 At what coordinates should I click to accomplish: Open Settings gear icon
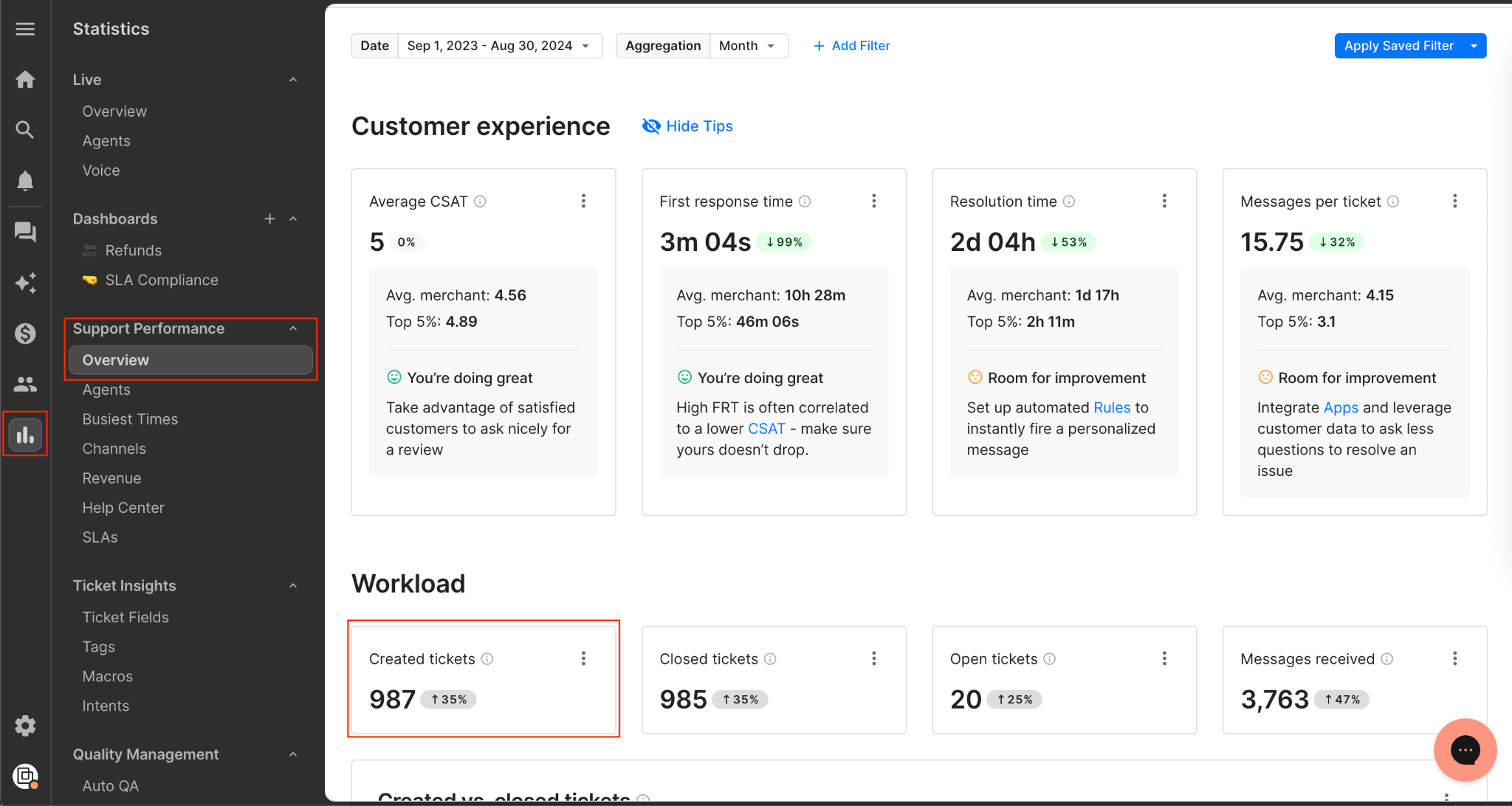(25, 726)
